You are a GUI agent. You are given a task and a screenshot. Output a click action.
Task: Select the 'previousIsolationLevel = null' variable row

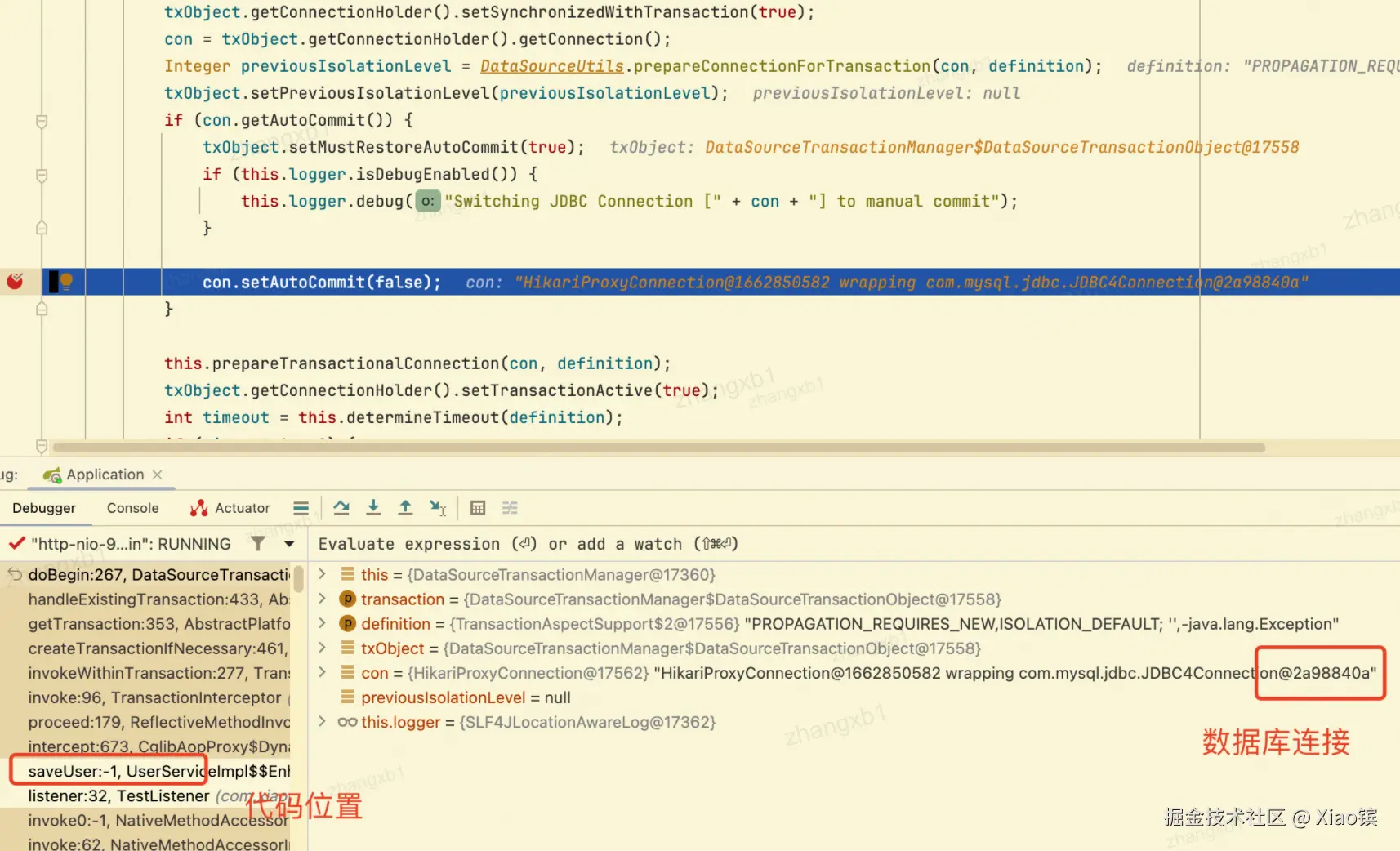pos(854,697)
